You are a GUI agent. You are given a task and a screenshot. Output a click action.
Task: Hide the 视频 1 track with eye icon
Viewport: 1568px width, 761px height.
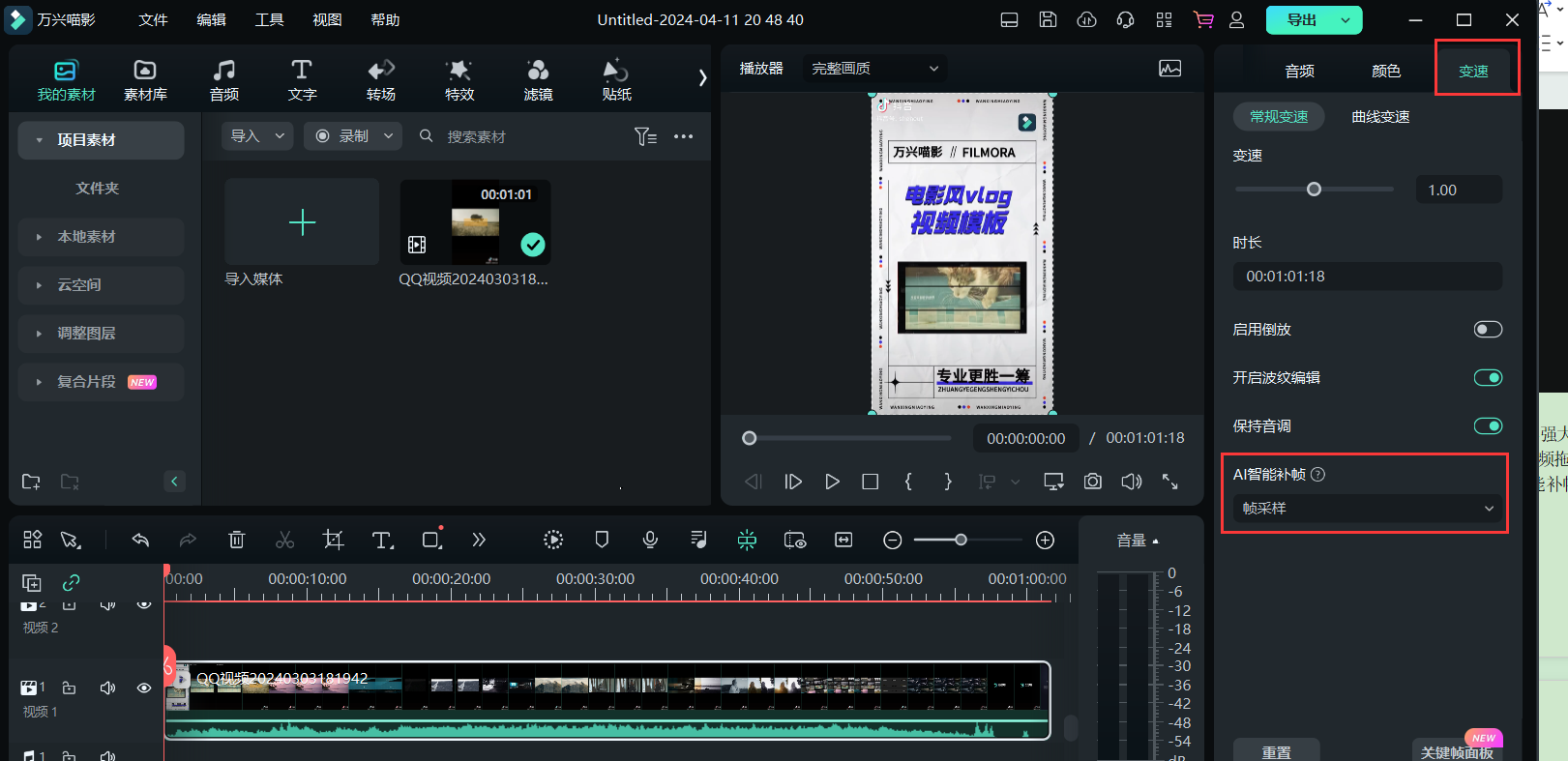[x=144, y=688]
